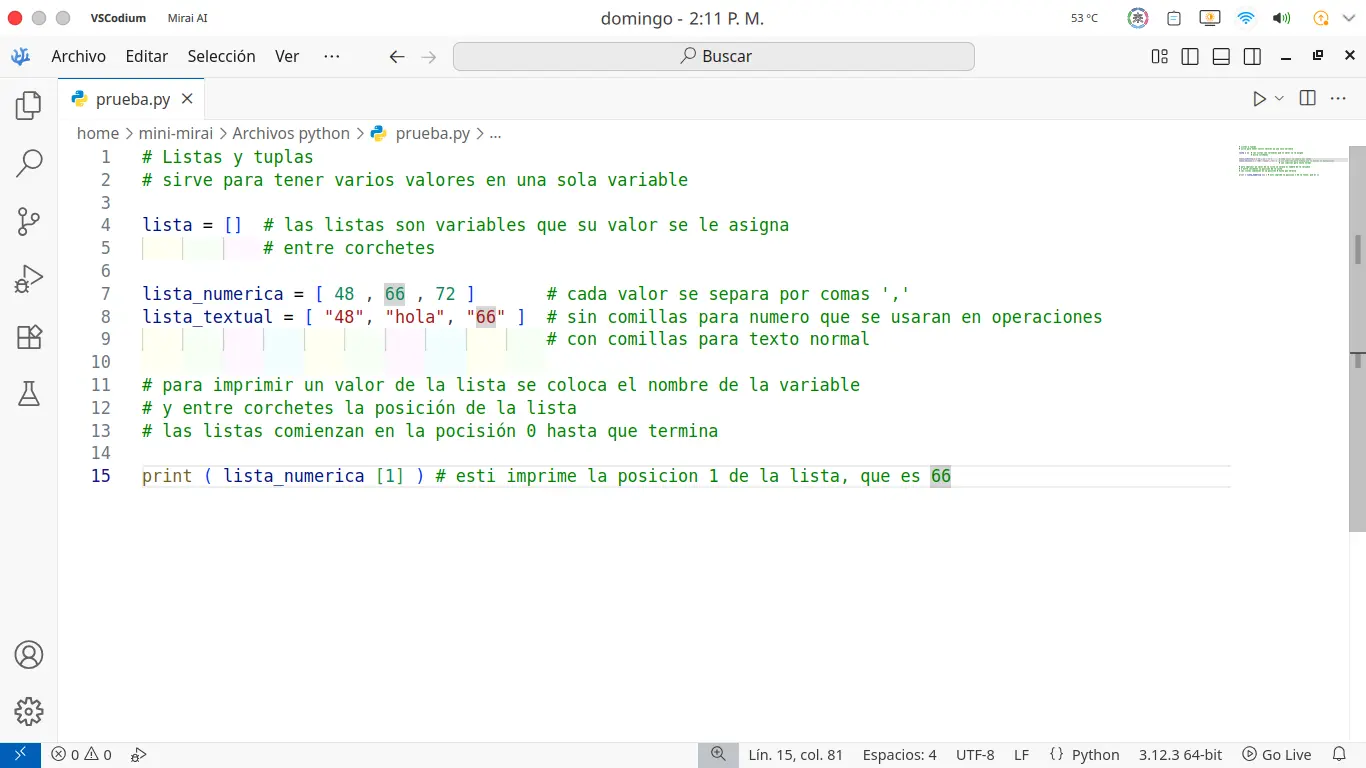Image resolution: width=1366 pixels, height=768 pixels.
Task: Customize layout icon in title bar
Action: [x=1160, y=56]
